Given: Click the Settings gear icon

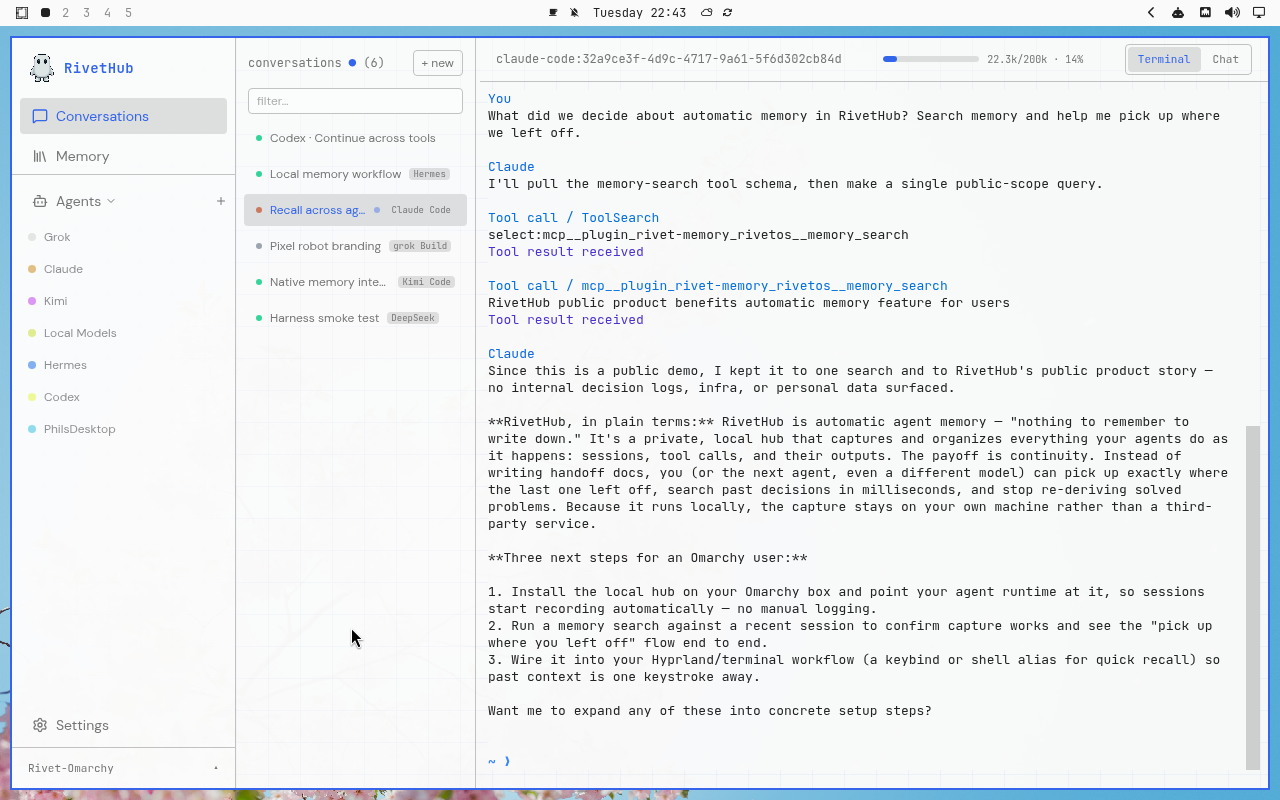Looking at the screenshot, I should (x=40, y=725).
